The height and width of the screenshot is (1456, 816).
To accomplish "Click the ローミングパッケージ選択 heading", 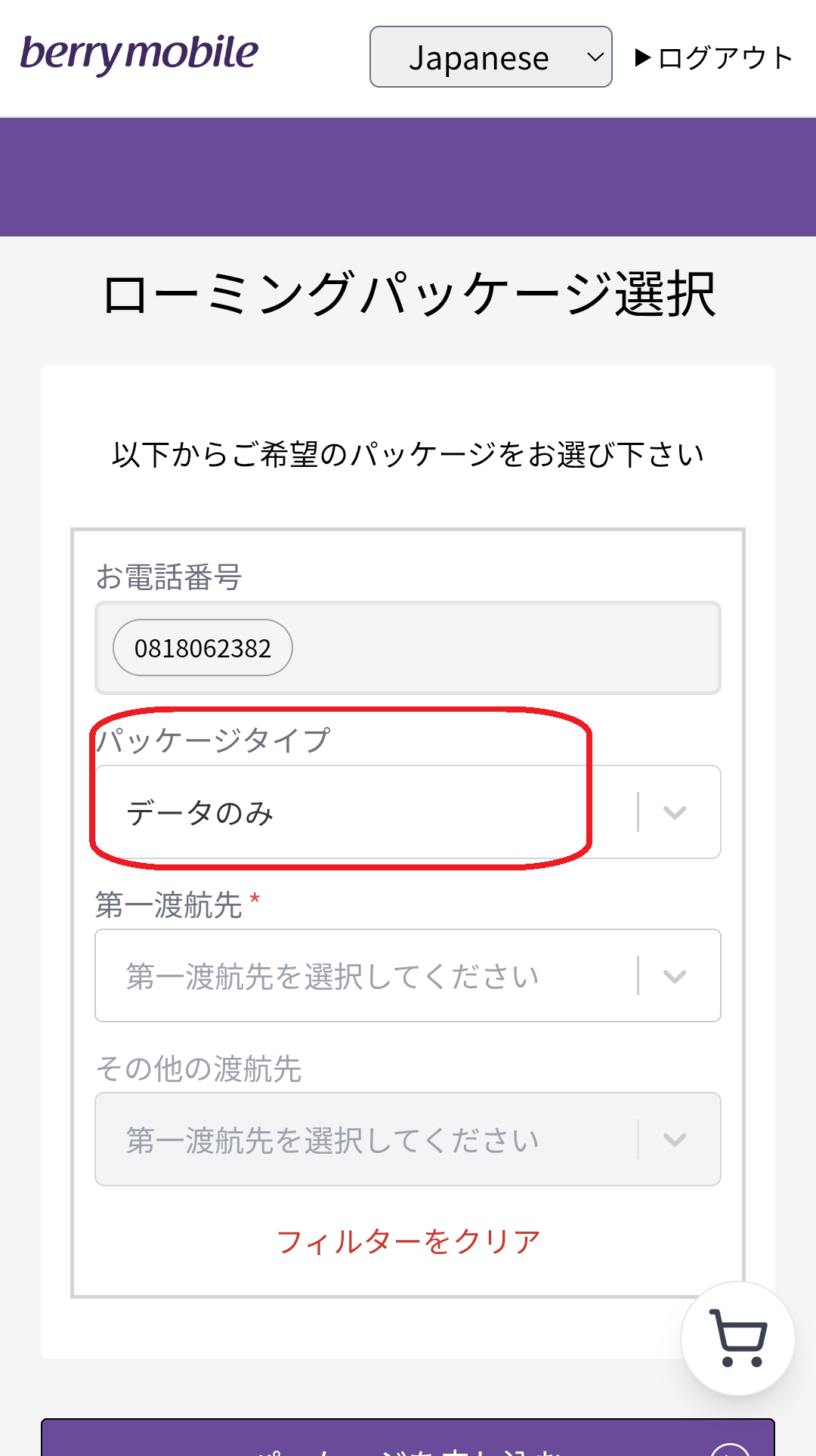I will 408,294.
